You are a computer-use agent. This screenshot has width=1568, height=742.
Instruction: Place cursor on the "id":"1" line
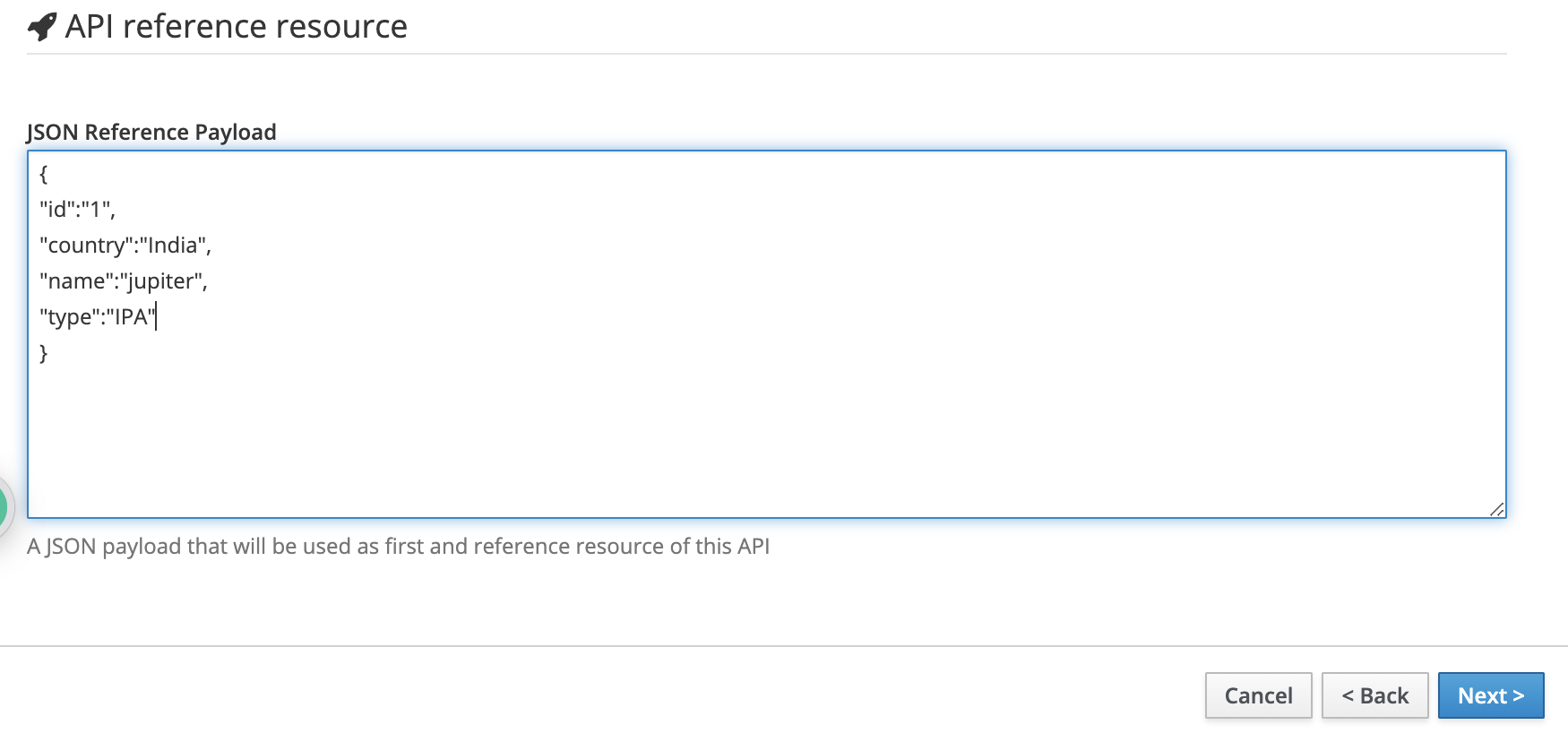tap(78, 210)
